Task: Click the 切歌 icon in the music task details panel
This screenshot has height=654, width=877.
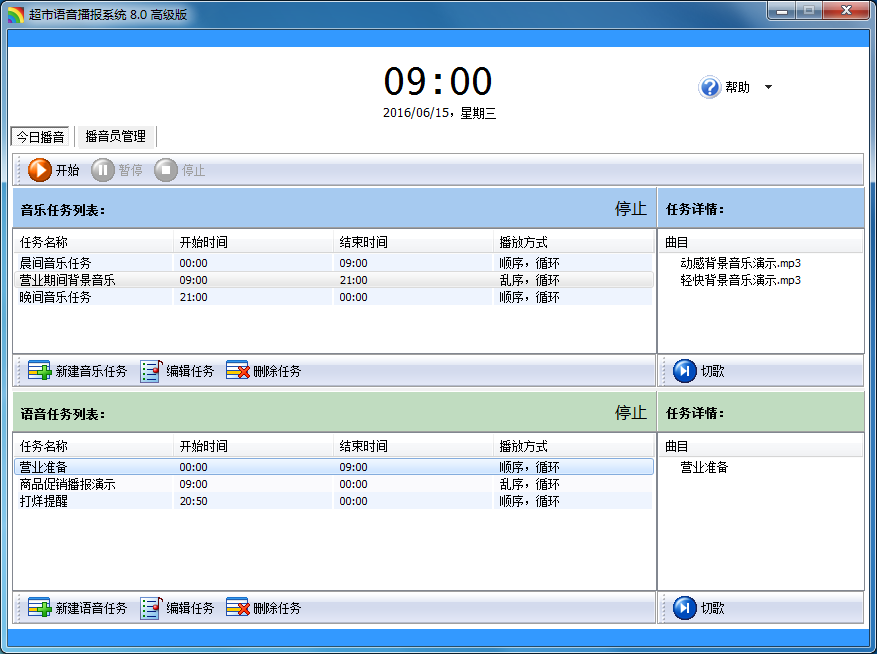Action: tap(684, 370)
